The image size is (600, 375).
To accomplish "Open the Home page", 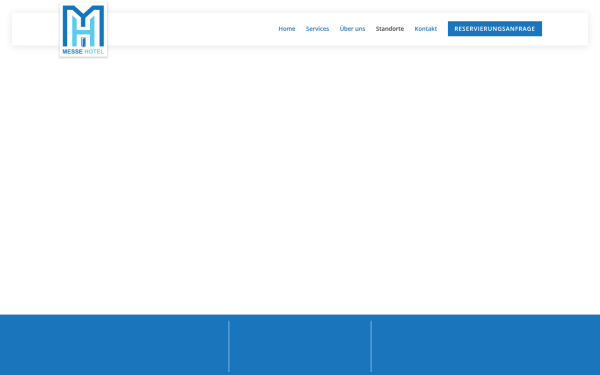I will pos(287,29).
